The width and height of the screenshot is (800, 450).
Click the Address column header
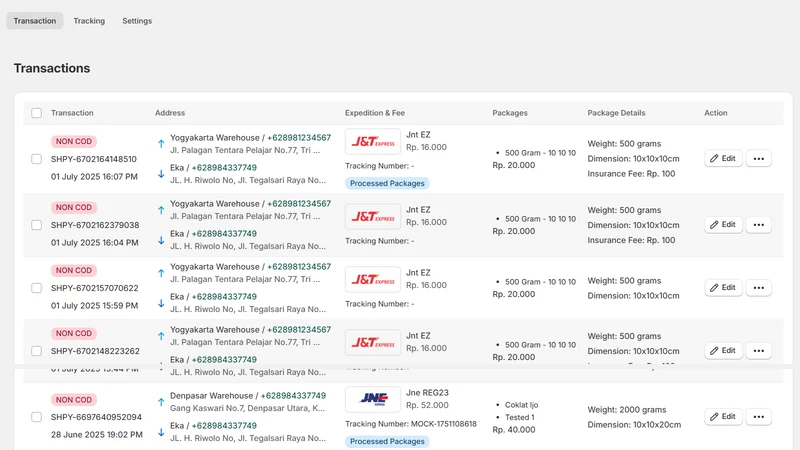[x=170, y=113]
